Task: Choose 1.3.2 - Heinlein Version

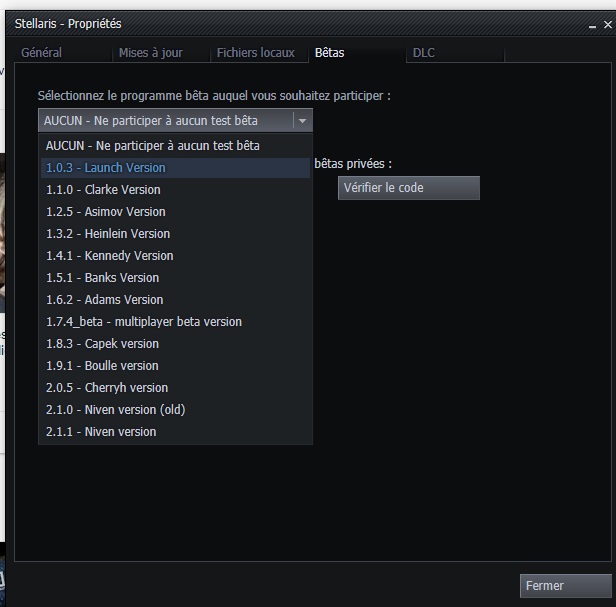Action: (175, 234)
